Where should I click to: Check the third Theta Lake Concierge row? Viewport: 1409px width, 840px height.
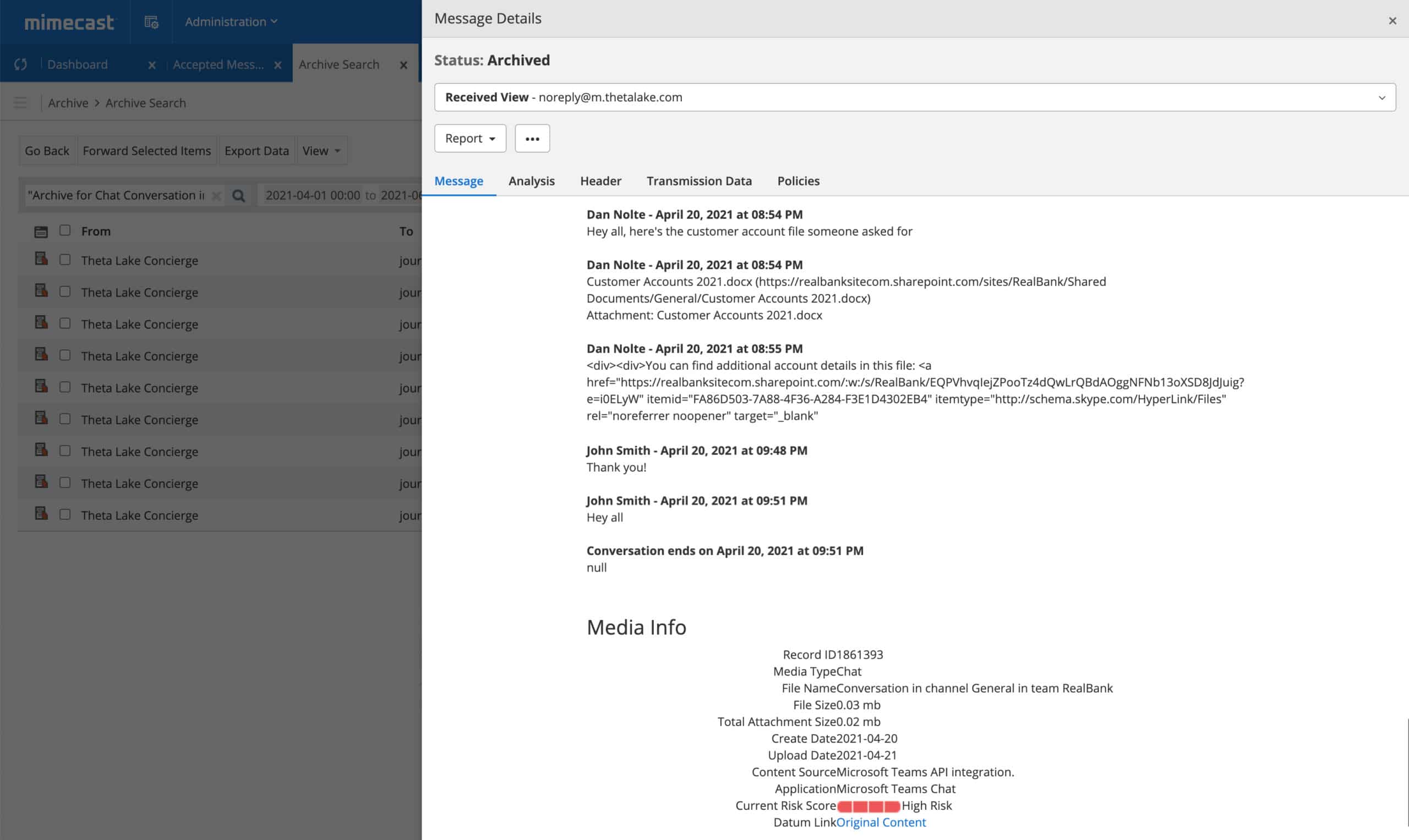(x=65, y=323)
